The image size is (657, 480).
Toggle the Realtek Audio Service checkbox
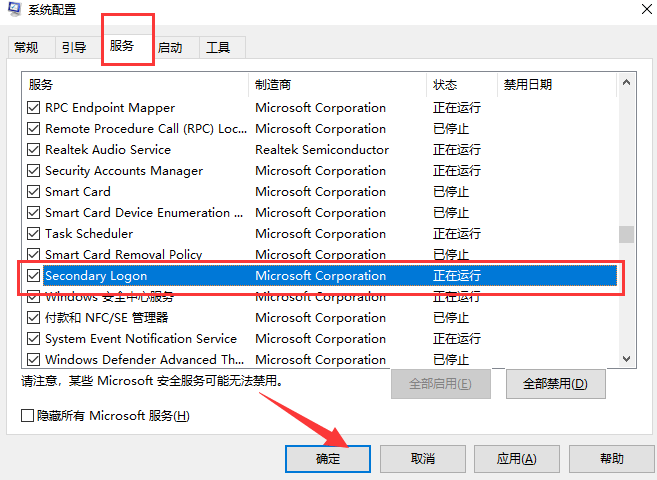34,150
